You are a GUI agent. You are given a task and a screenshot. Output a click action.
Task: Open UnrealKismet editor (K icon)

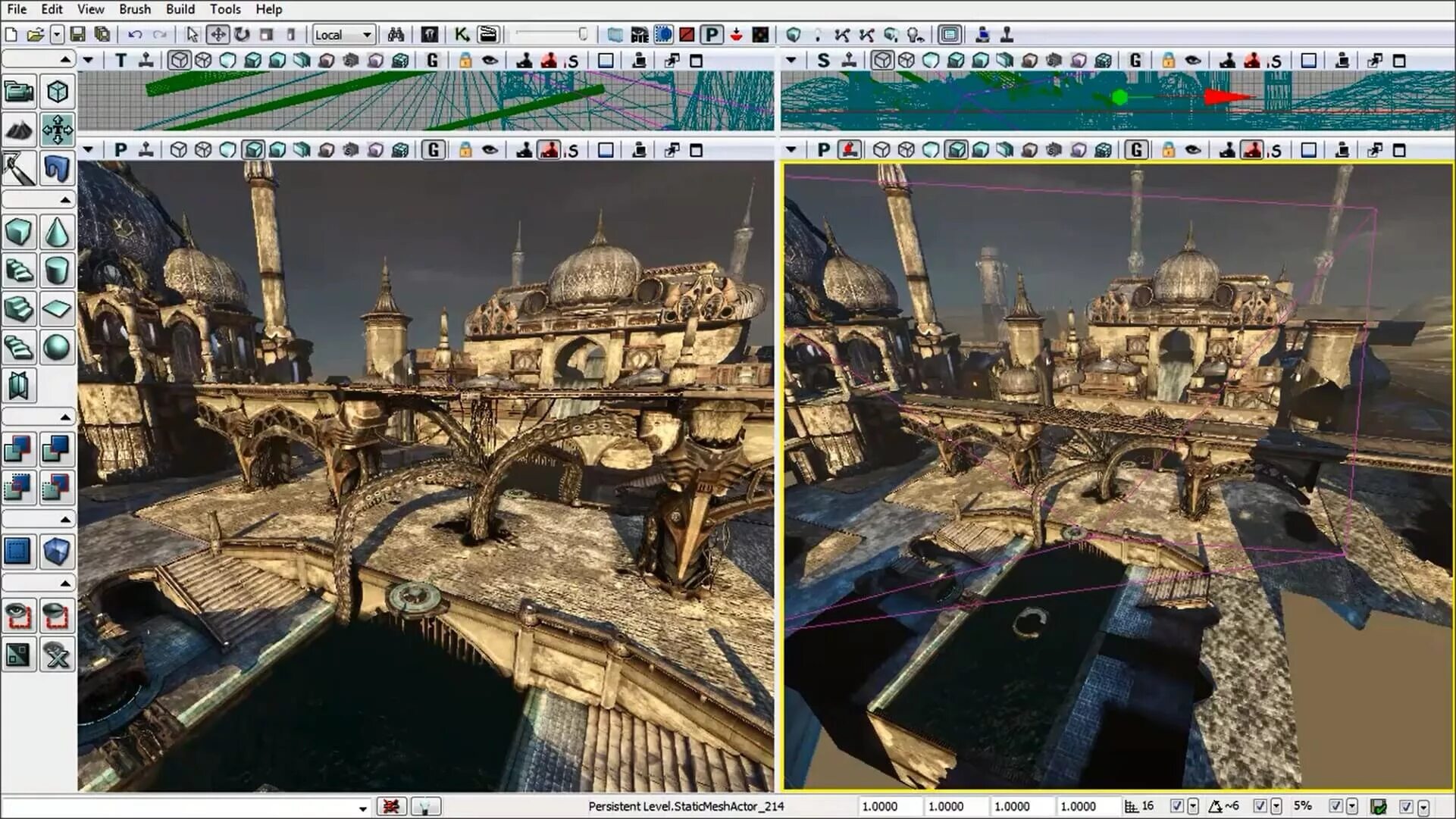pyautogui.click(x=461, y=34)
